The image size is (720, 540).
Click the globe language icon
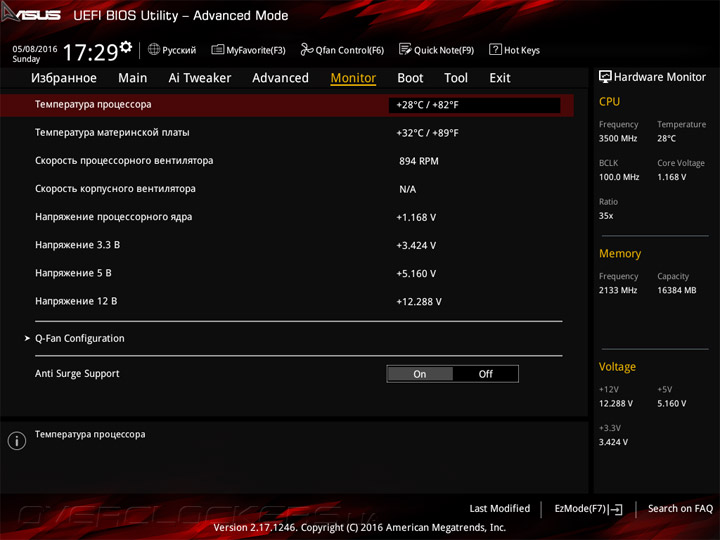(154, 49)
